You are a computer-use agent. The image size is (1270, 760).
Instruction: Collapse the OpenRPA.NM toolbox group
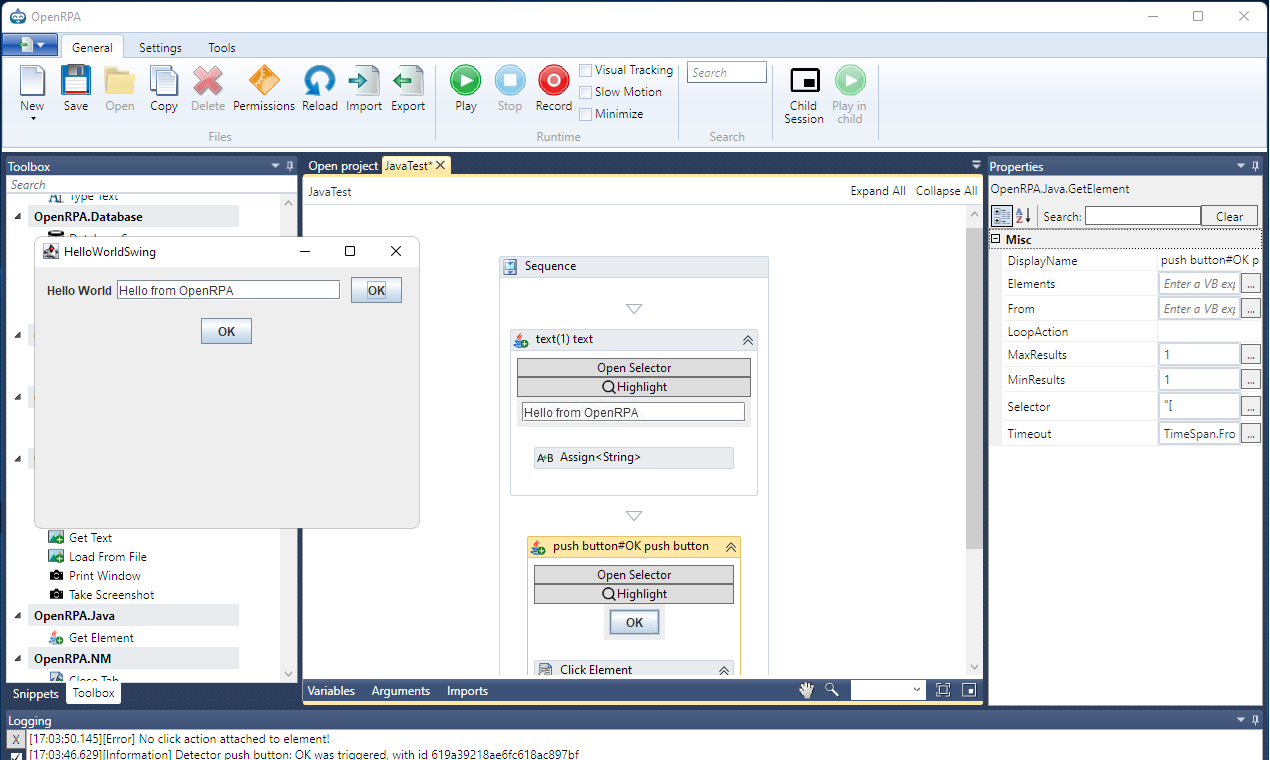point(18,659)
